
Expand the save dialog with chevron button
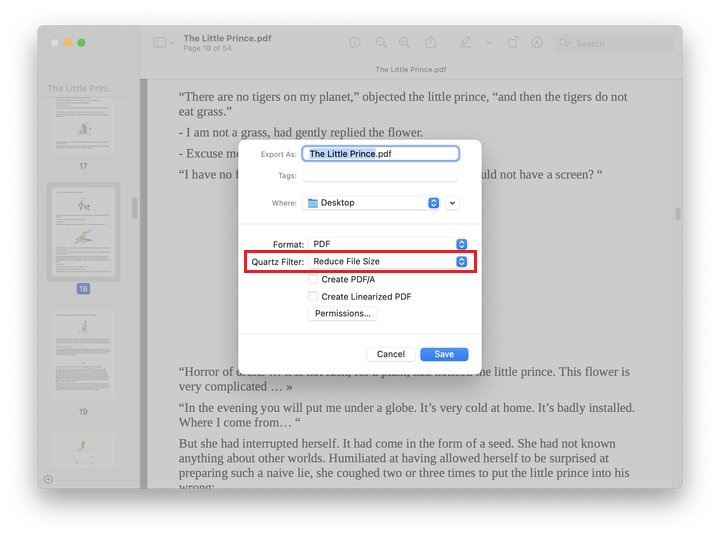pos(452,203)
